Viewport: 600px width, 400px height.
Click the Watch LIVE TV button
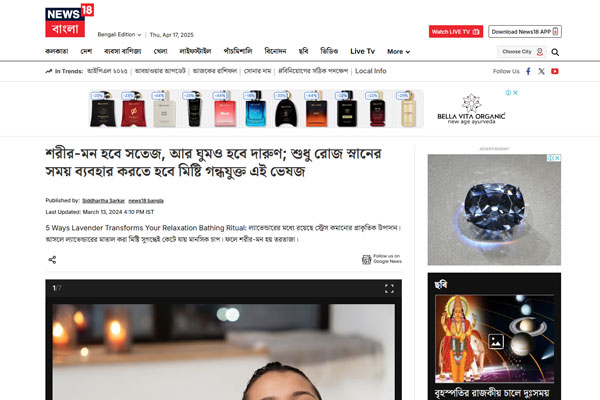(x=456, y=31)
